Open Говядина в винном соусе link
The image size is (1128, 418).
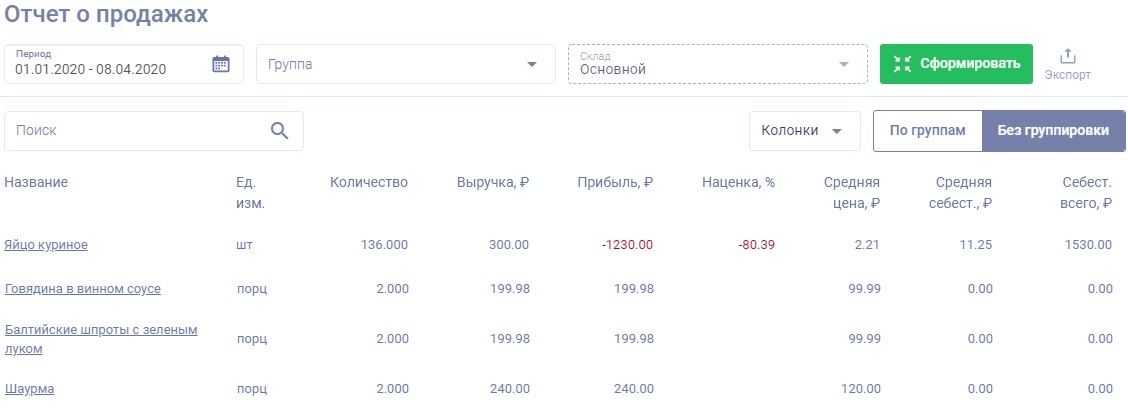pyautogui.click(x=83, y=289)
